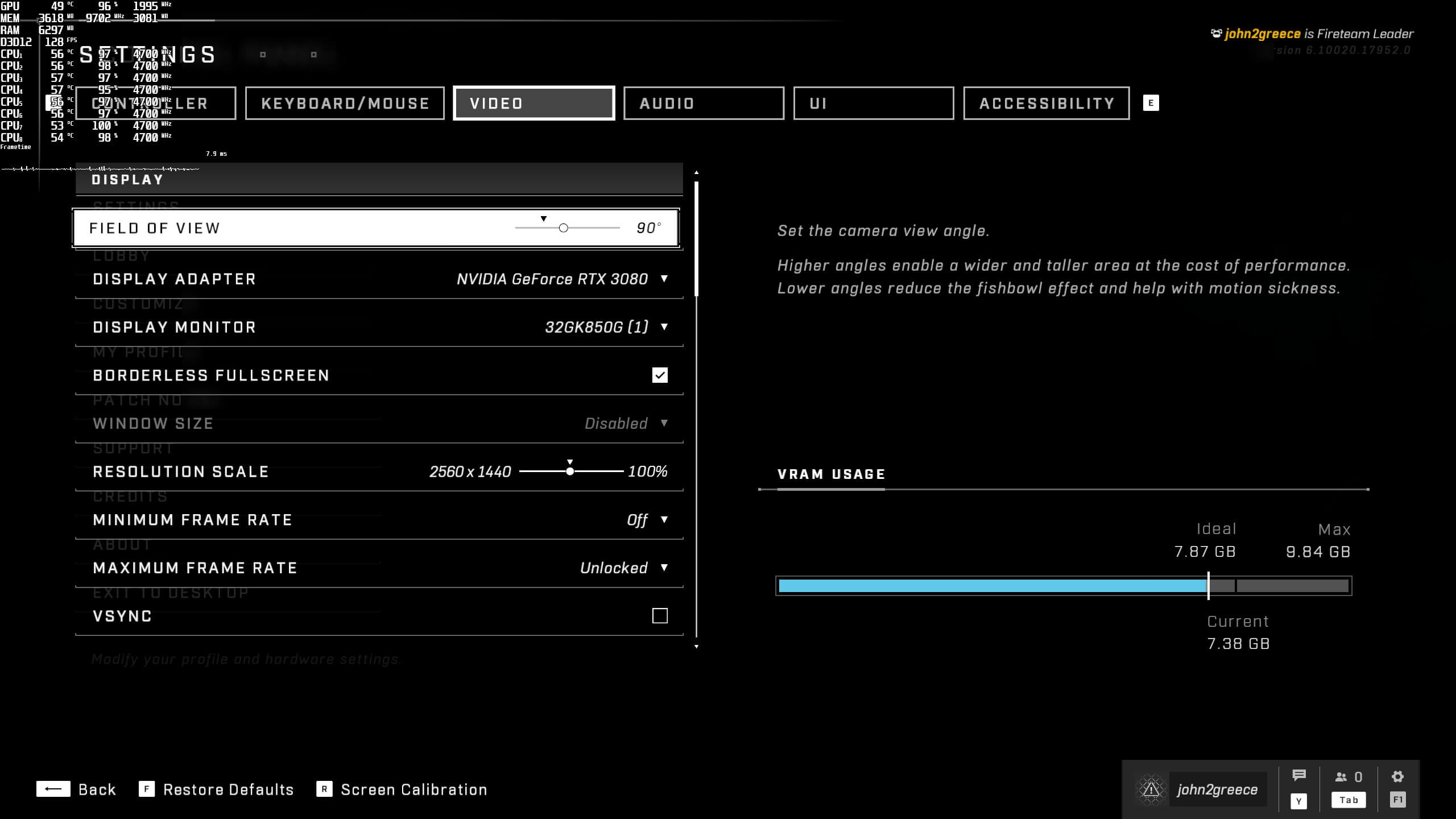The width and height of the screenshot is (1456, 819).
Task: Open the Minimum Frame Rate dropdown
Action: [x=664, y=519]
